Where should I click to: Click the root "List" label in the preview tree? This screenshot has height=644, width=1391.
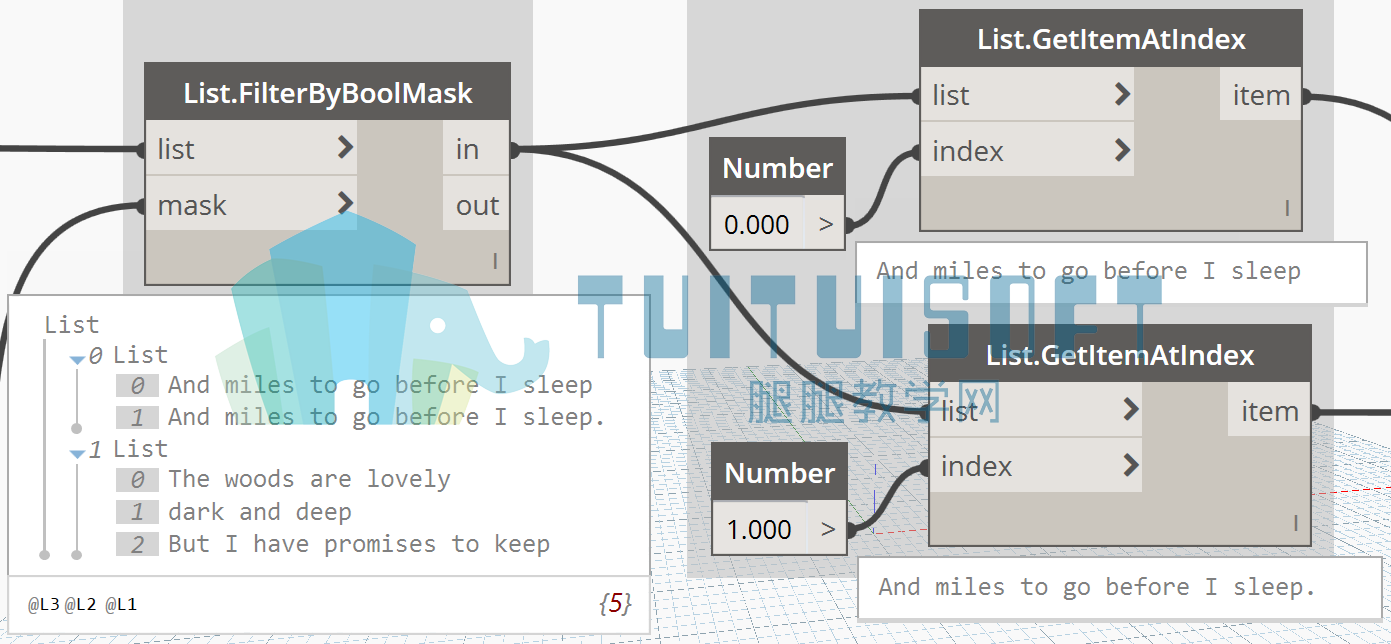pos(72,325)
